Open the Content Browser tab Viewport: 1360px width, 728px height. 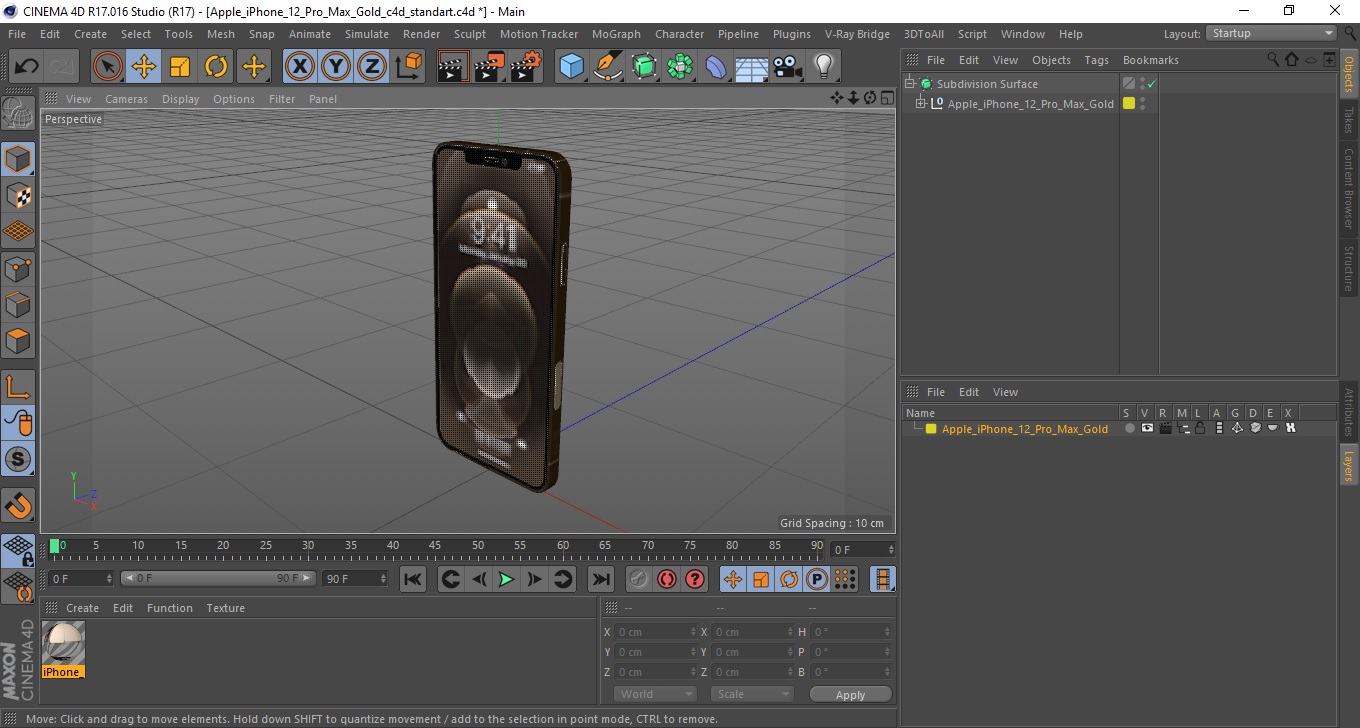pos(1349,188)
